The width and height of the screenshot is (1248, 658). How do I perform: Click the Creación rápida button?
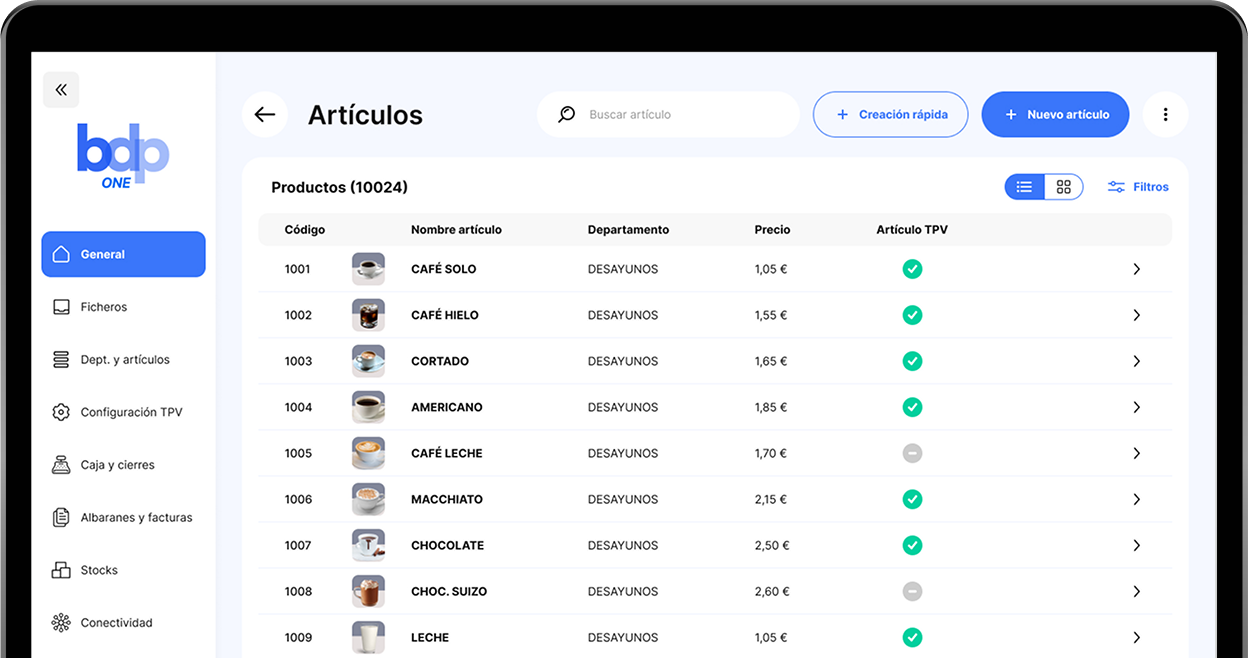coord(891,115)
